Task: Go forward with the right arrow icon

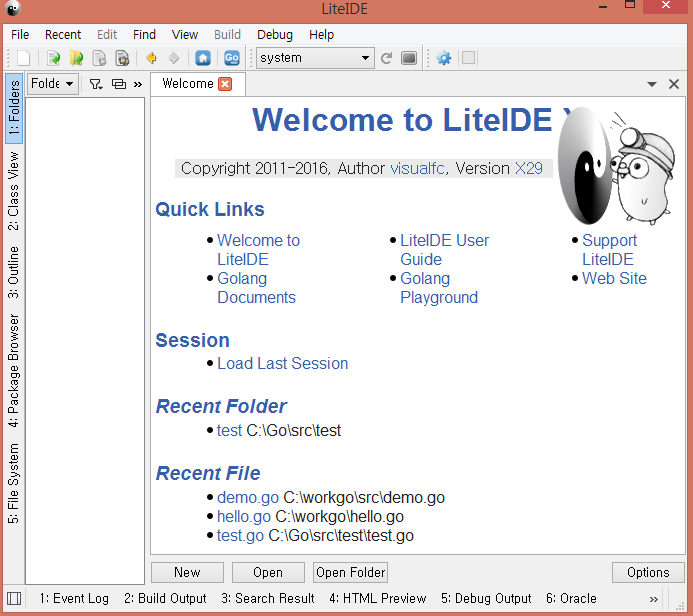Action: click(174, 58)
